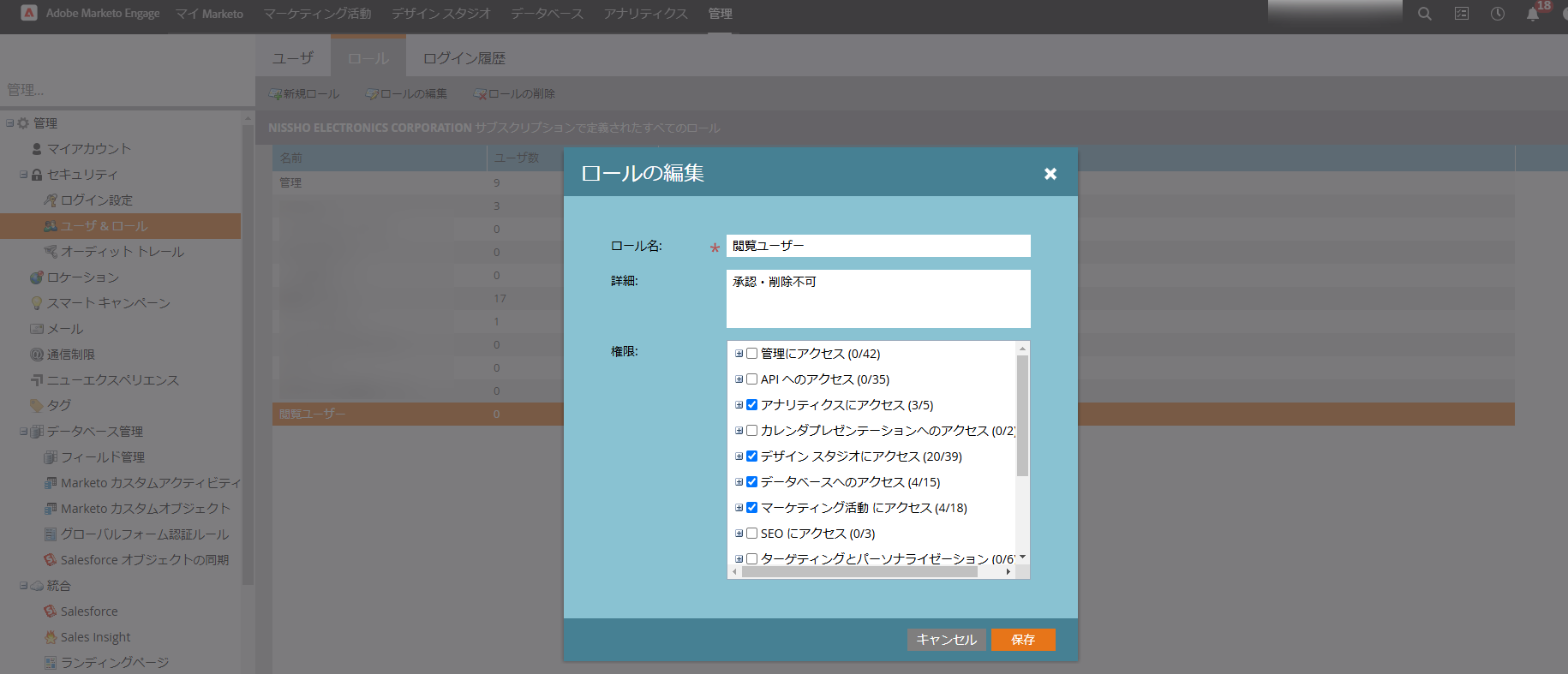
Task: Check the 管理にアクセス permission checkbox
Action: [751, 354]
